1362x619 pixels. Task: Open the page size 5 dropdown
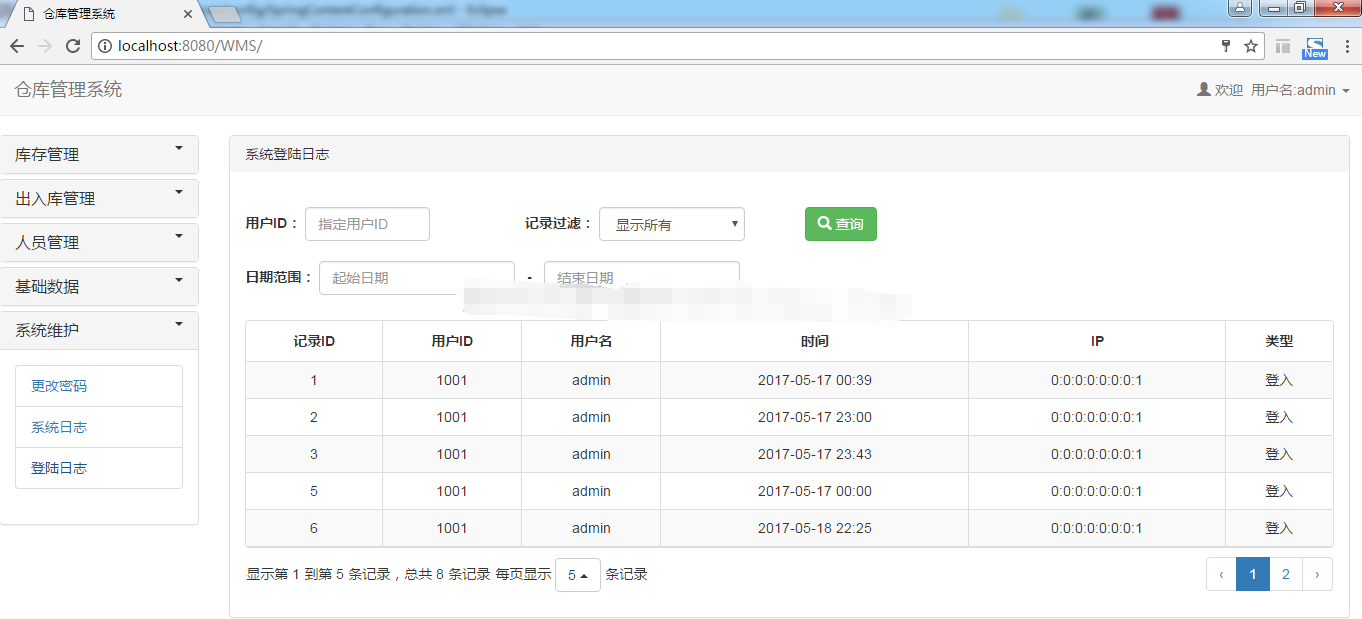pos(578,575)
